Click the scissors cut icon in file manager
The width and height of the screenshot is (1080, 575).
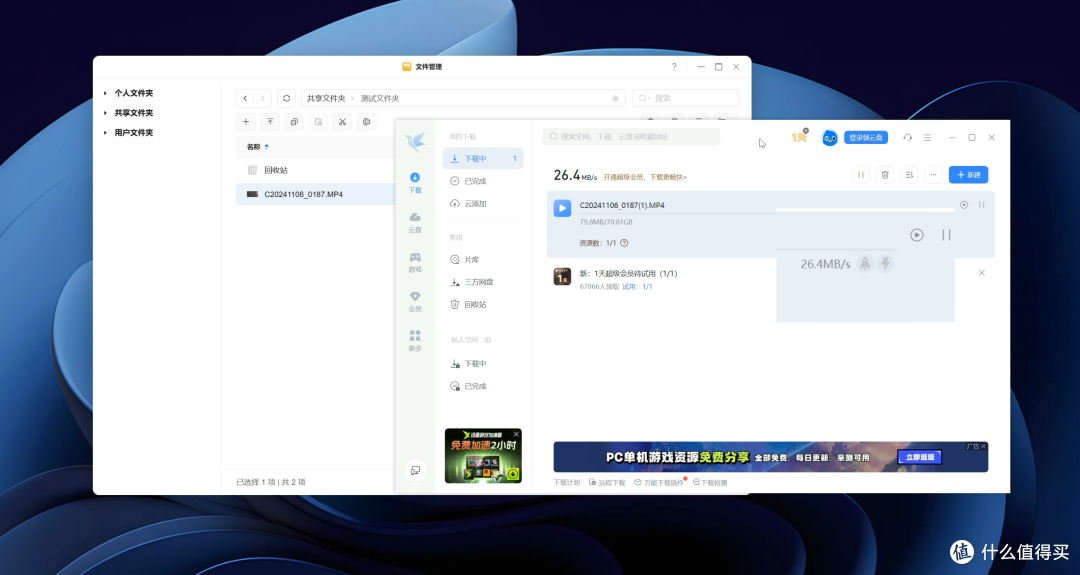click(x=342, y=122)
